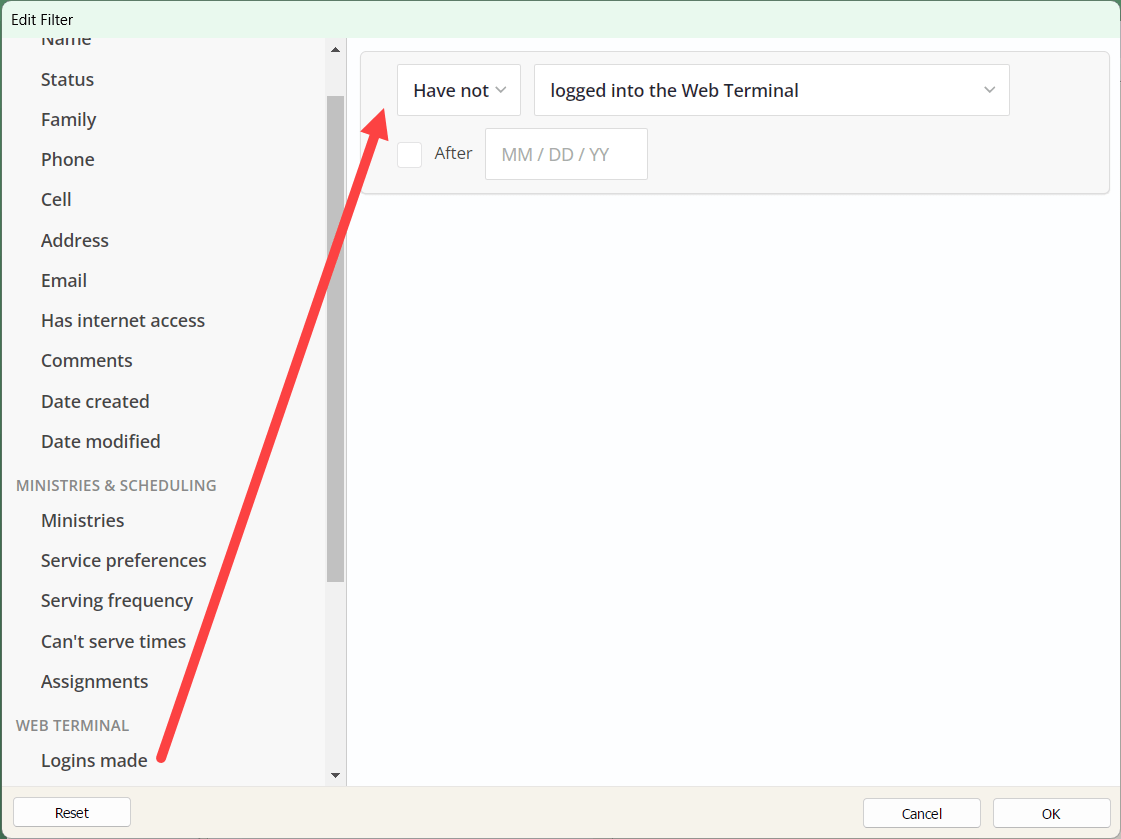Click the Reset button
1121x839 pixels.
tap(71, 811)
